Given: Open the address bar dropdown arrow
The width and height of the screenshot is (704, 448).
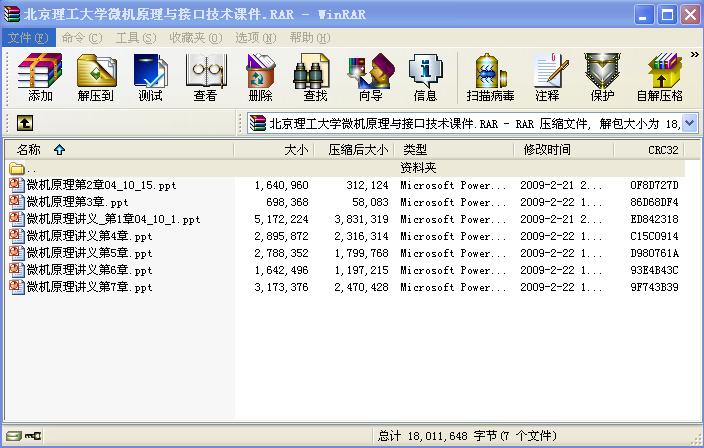Looking at the screenshot, I should tap(690, 123).
